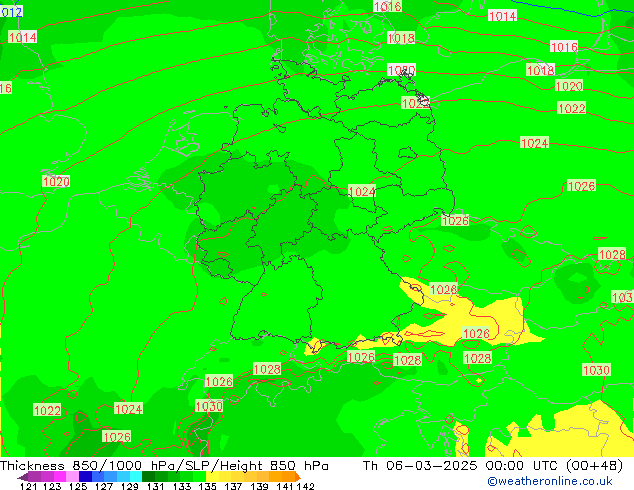Click the legend value 123
The height and width of the screenshot is (490, 634).
click(x=52, y=486)
